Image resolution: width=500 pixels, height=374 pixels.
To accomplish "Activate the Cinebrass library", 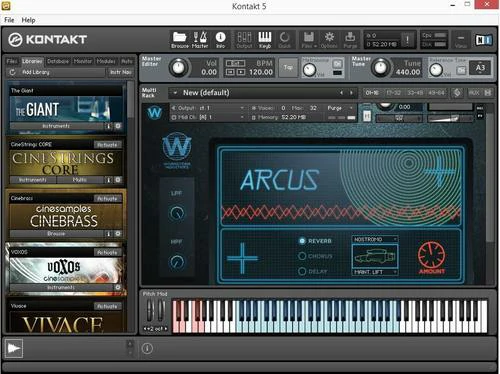I will [107, 199].
